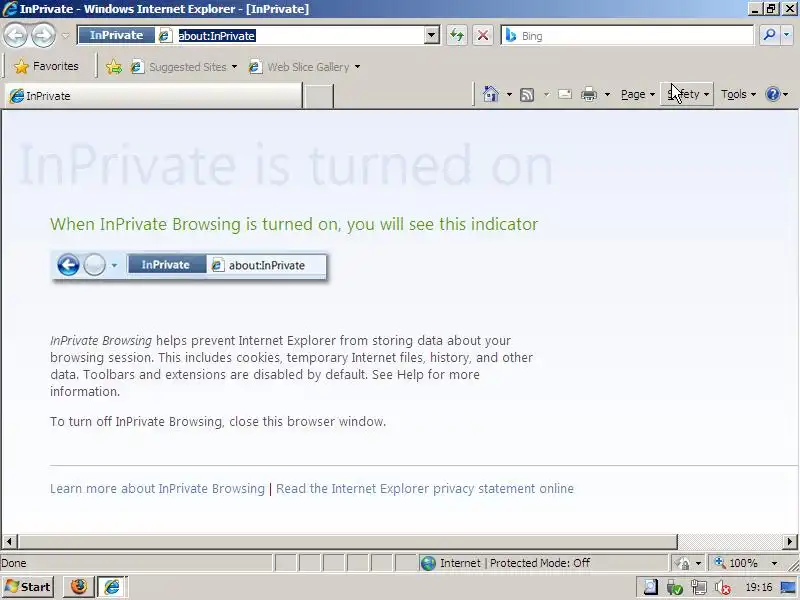The image size is (800, 600).
Task: Click the network connection icon in system tray
Action: pyautogui.click(x=698, y=588)
